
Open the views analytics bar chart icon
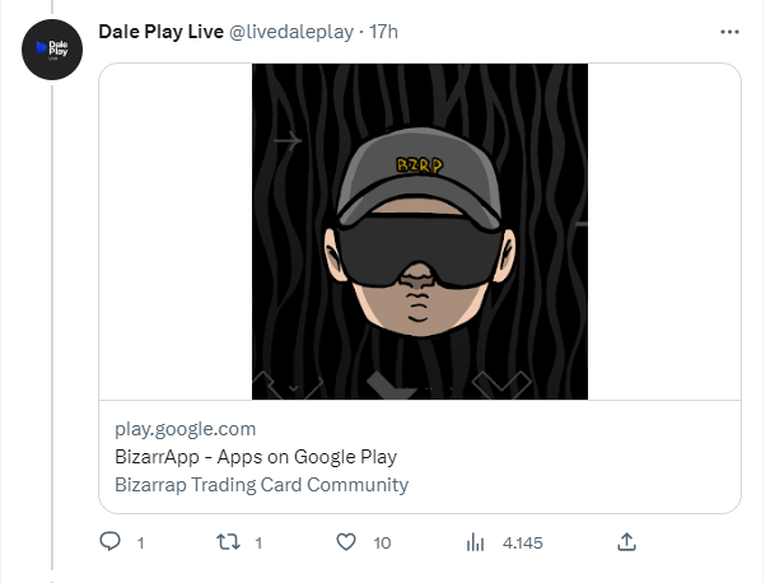(475, 542)
